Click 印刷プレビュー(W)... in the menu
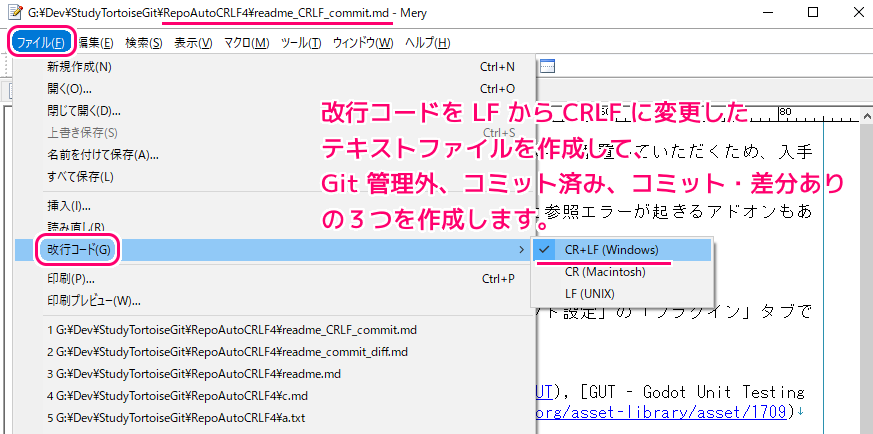The height and width of the screenshot is (434, 873). tap(93, 300)
